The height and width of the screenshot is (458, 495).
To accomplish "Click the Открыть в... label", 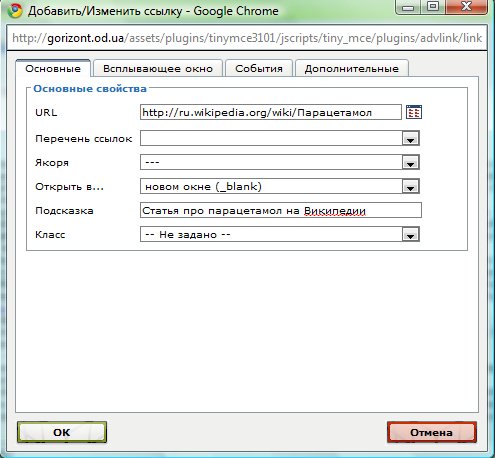I will pyautogui.click(x=69, y=187).
